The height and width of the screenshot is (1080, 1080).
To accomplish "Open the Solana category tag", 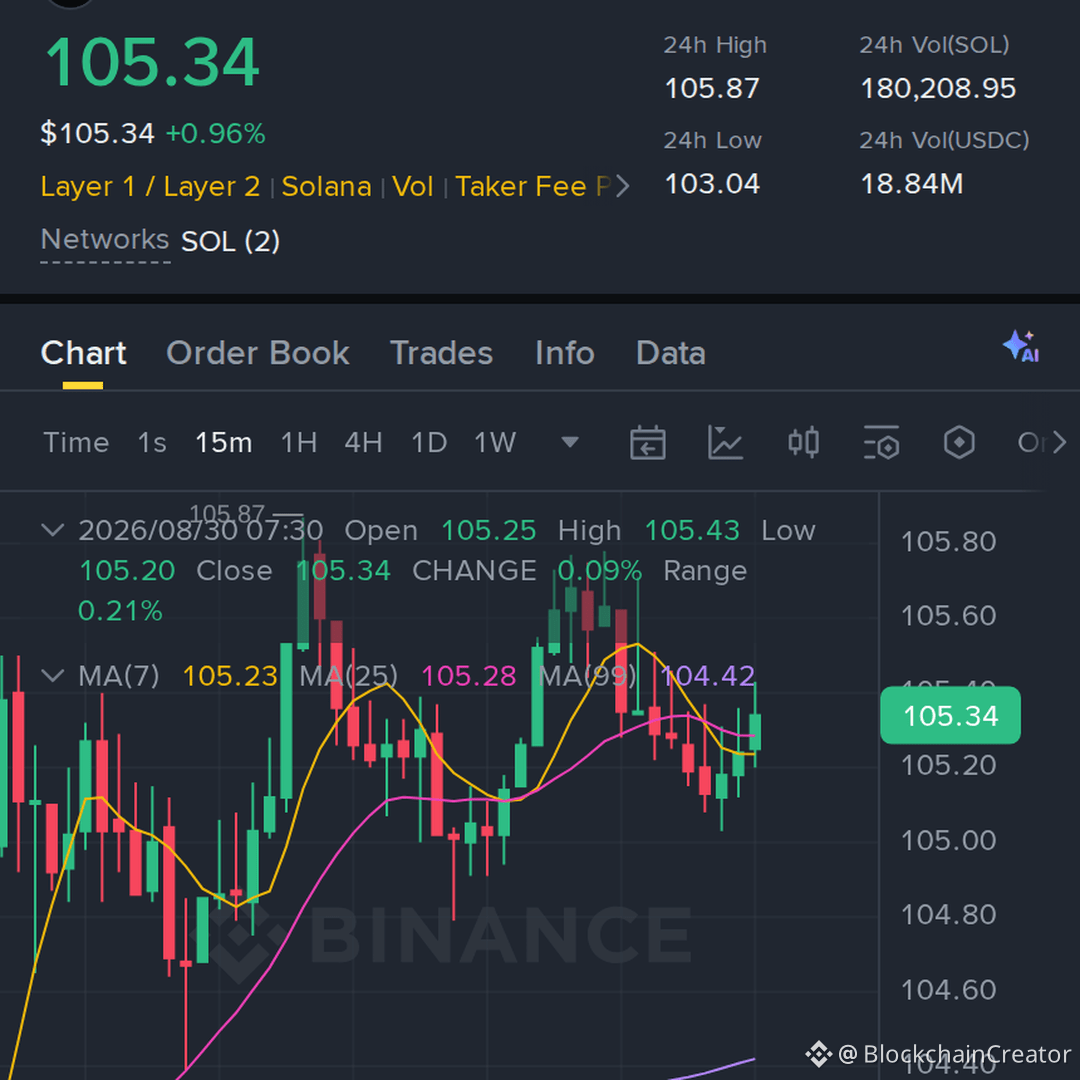I will [326, 186].
